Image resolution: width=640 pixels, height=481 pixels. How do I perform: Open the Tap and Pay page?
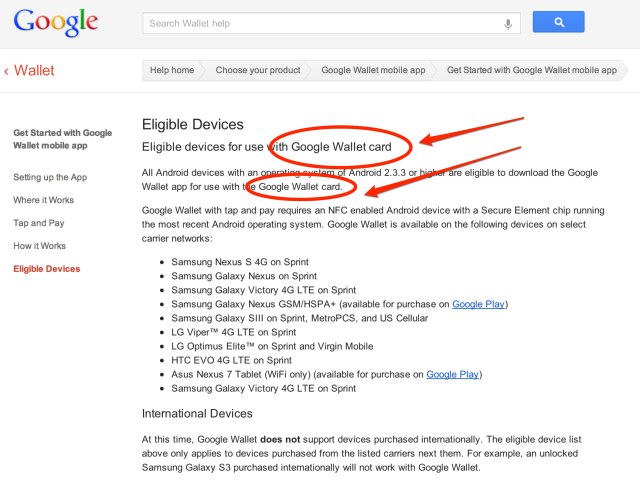[x=39, y=223]
